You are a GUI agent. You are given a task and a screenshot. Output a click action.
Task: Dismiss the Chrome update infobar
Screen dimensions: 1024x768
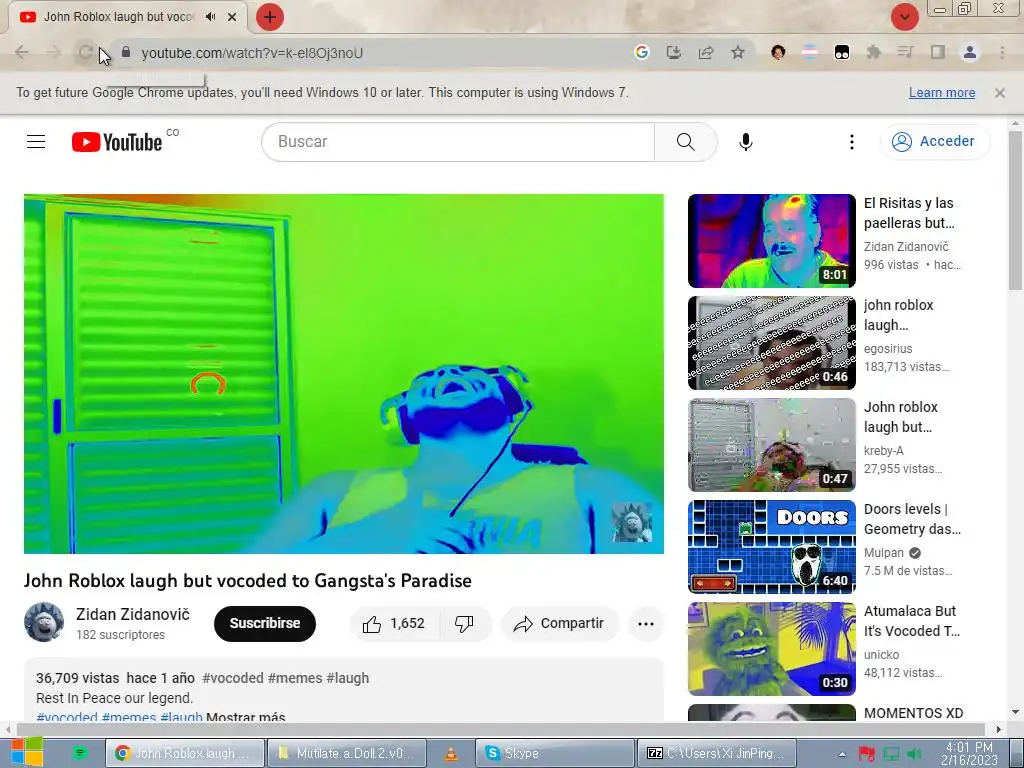[x=999, y=93]
